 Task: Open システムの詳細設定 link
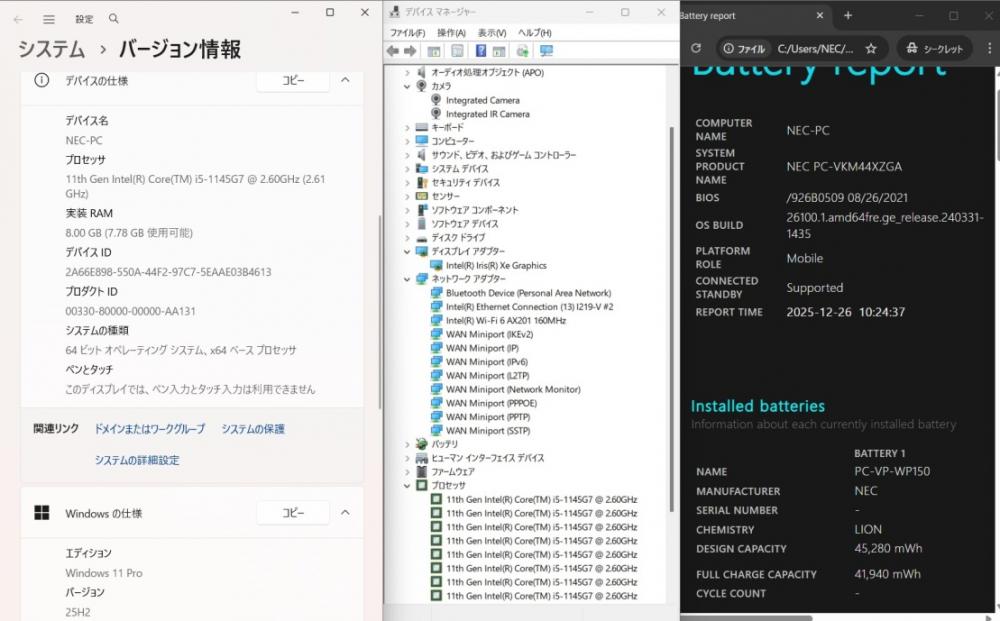(x=137, y=460)
